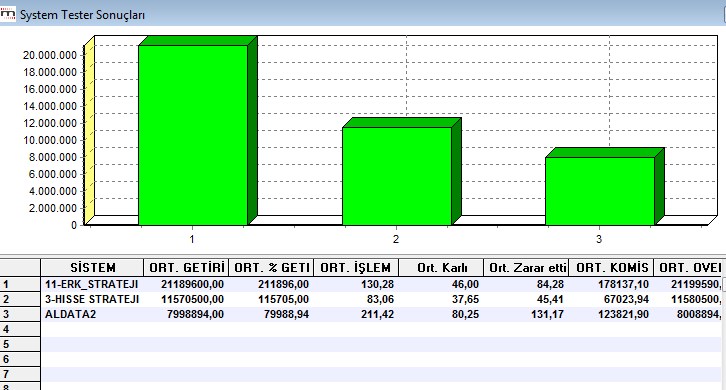The height and width of the screenshot is (390, 726).
Task: Click the second green bar in chart
Action: pyautogui.click(x=397, y=176)
